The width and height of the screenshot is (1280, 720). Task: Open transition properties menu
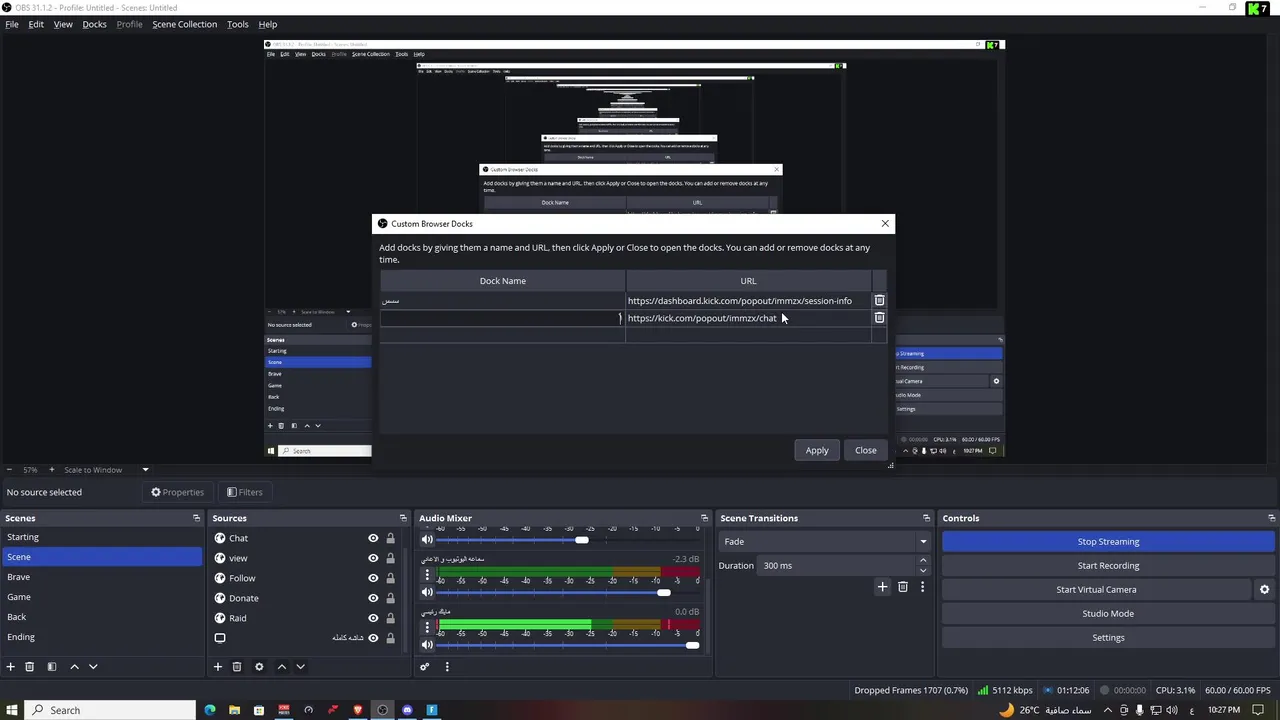(x=922, y=587)
